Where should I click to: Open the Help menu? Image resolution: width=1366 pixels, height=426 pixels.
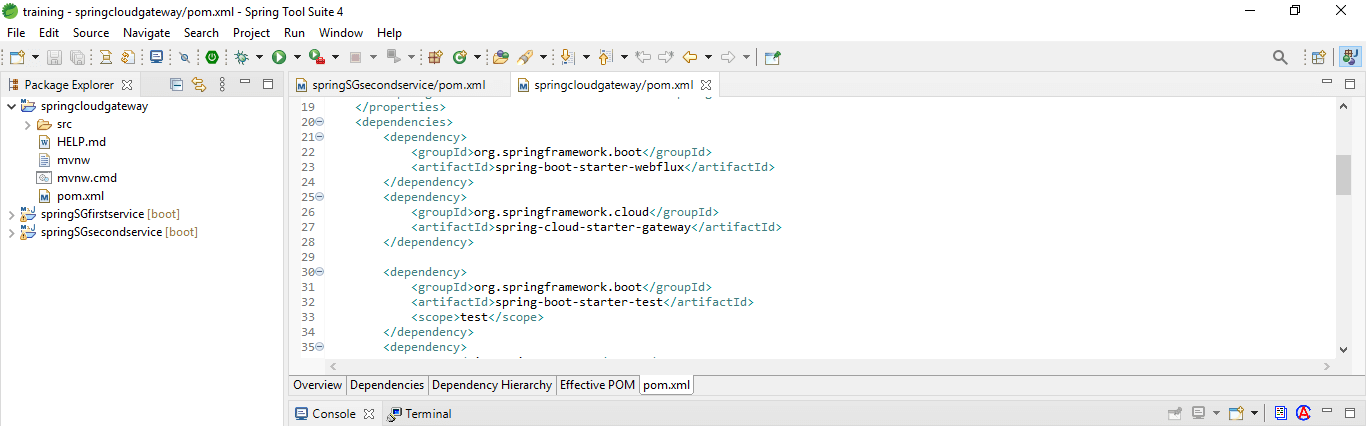click(x=389, y=33)
